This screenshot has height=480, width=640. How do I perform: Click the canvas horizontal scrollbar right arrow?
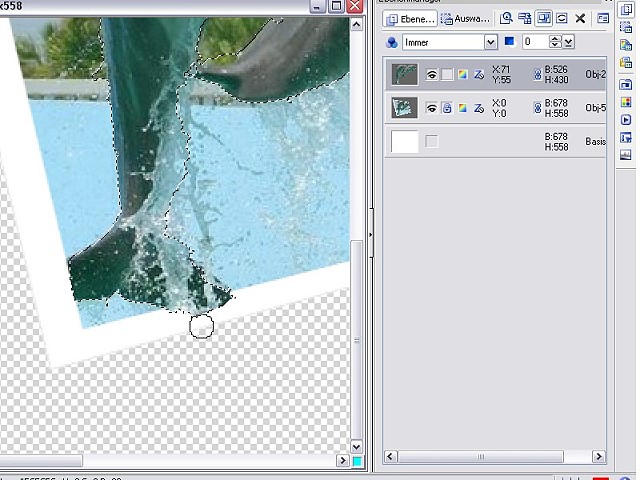342,461
